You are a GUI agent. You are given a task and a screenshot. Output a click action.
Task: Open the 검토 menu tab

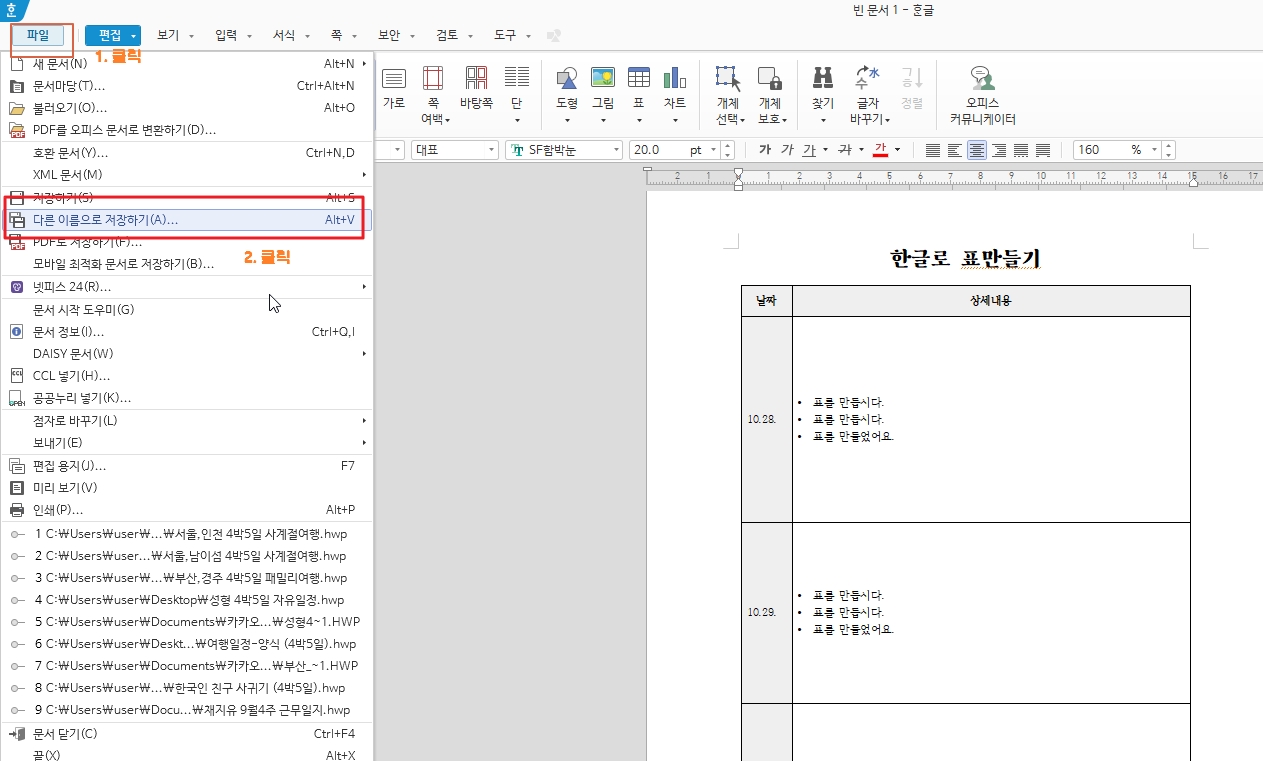446,35
